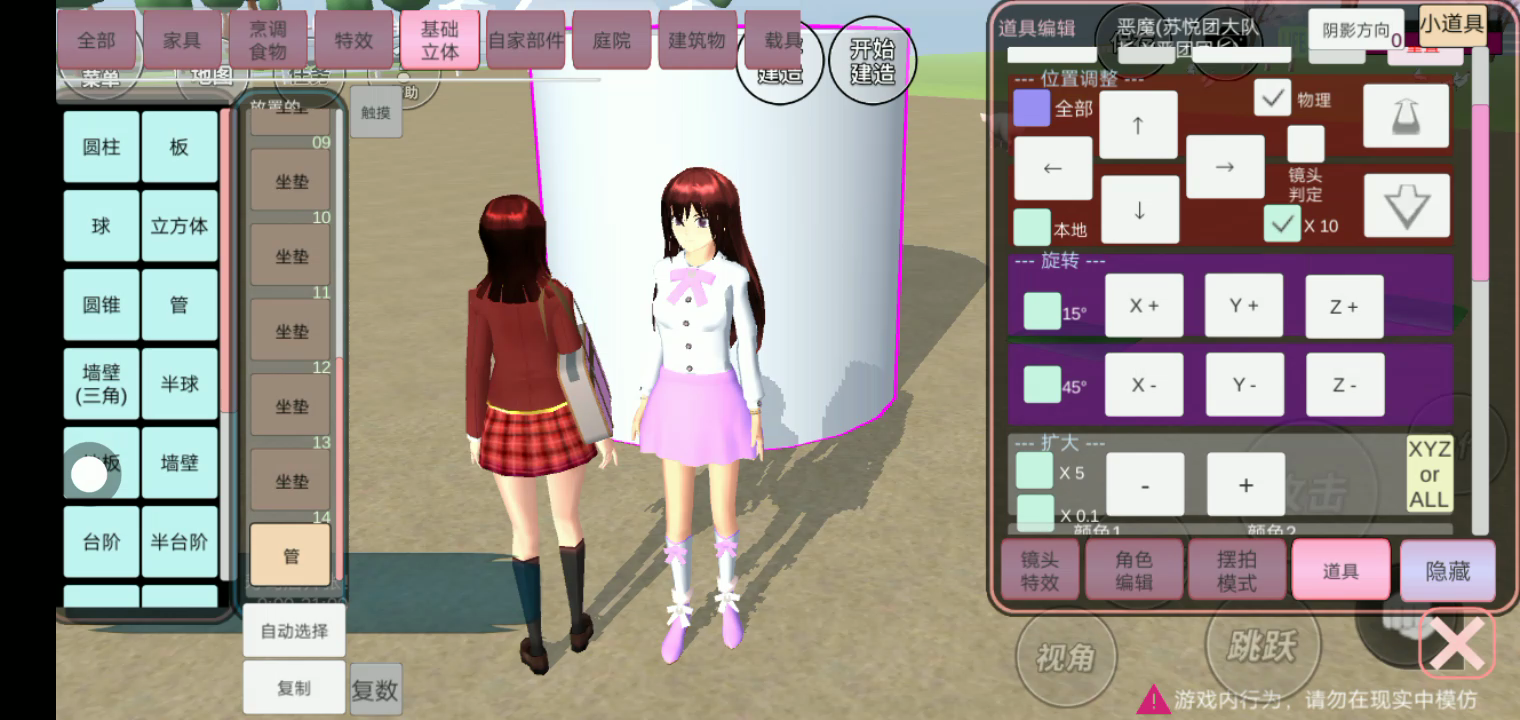This screenshot has height=720, width=1520.
Task: Select the 基础立体 basic solids tab
Action: [x=440, y=40]
